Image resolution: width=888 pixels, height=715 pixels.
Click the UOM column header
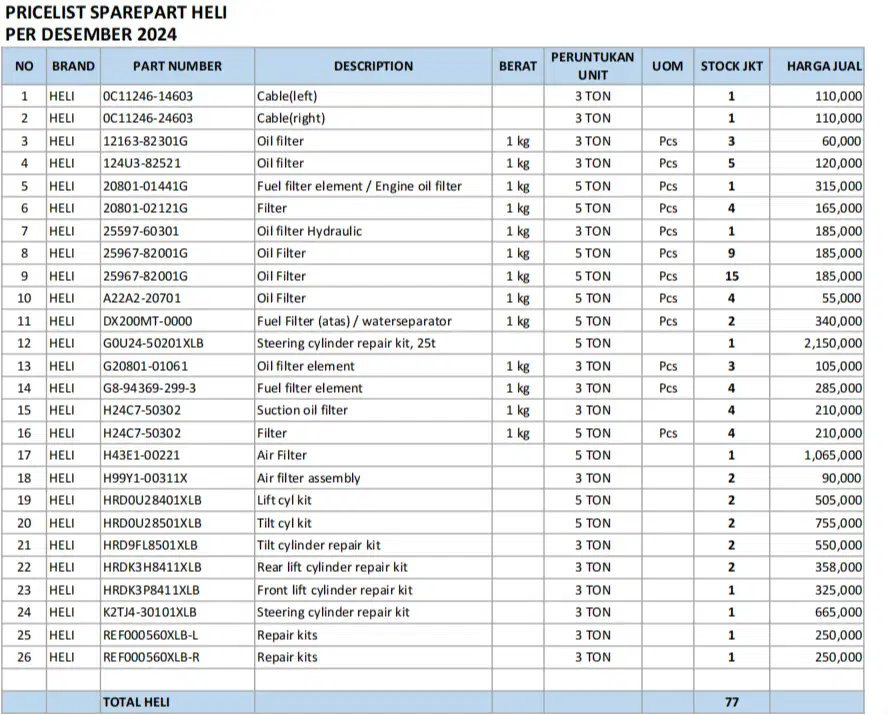click(667, 66)
